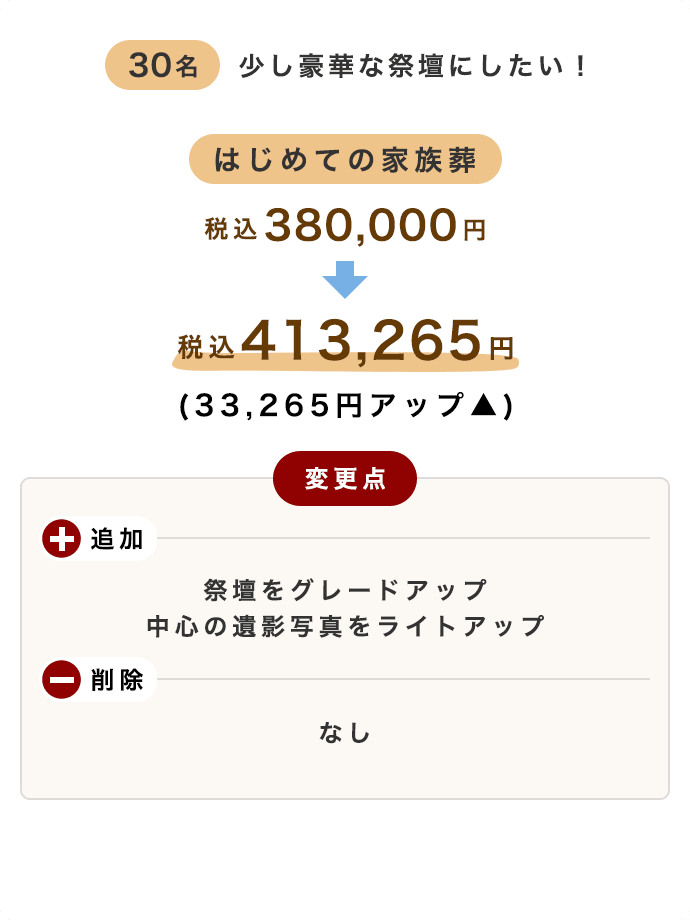Click the 円 character after 380,000
The image size is (690, 920).
474,231
